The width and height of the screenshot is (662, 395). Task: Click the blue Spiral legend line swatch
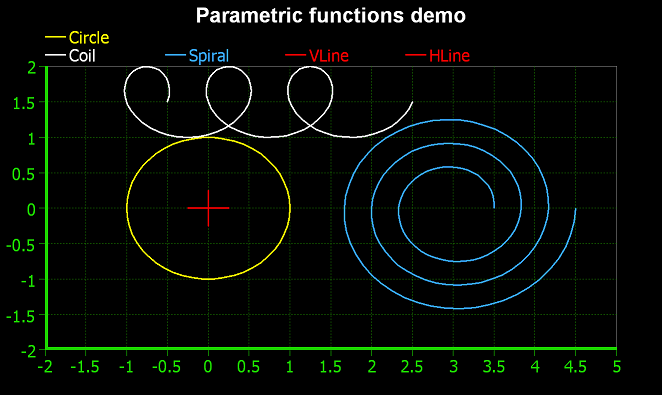175,55
